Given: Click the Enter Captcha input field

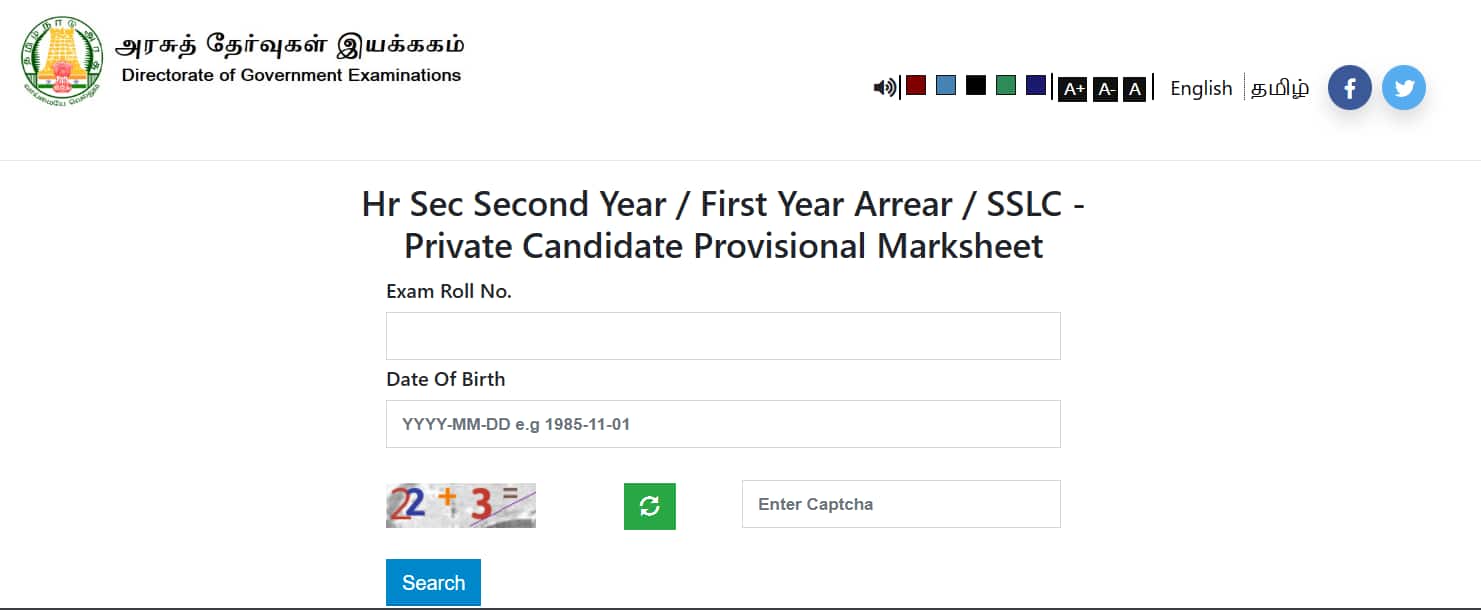Looking at the screenshot, I should 901,504.
